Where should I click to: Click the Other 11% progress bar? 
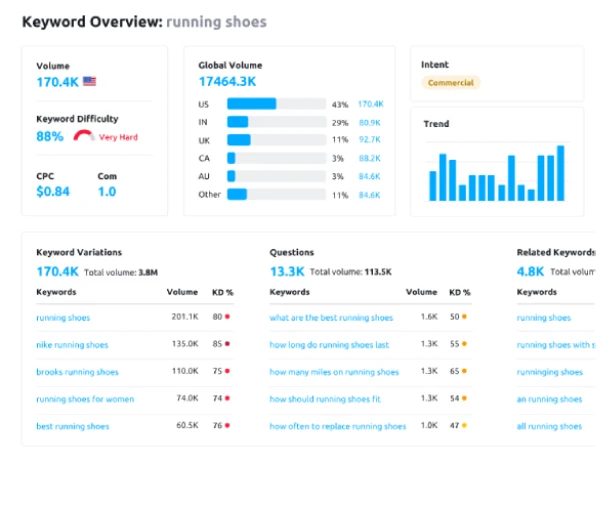[276, 194]
